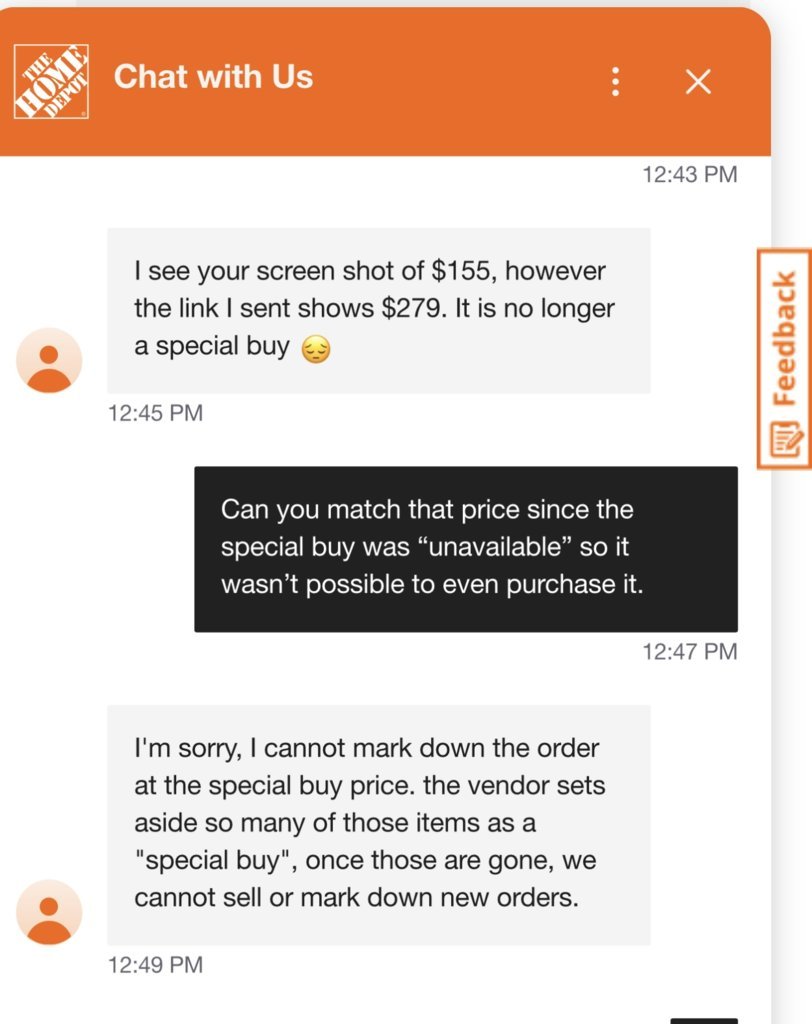Open the three-dot chat options menu

click(x=615, y=82)
